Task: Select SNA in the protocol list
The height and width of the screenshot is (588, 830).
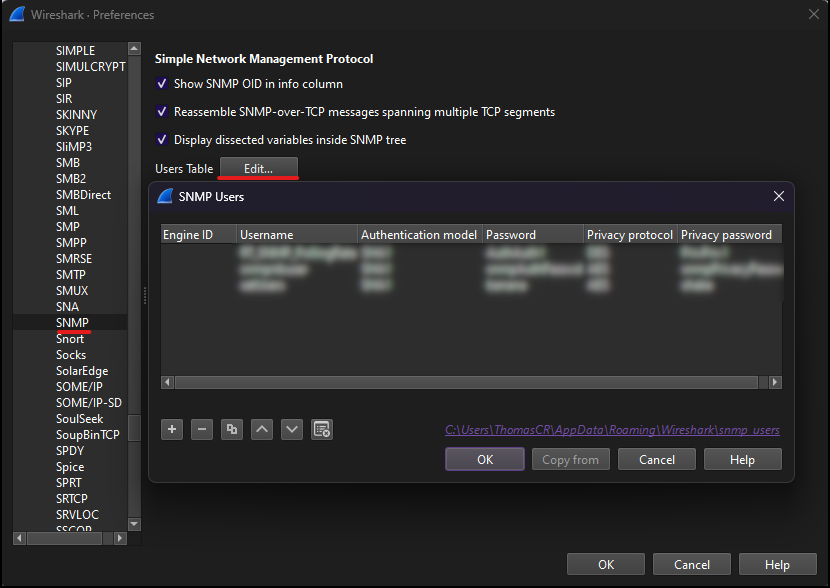Action: (x=67, y=306)
